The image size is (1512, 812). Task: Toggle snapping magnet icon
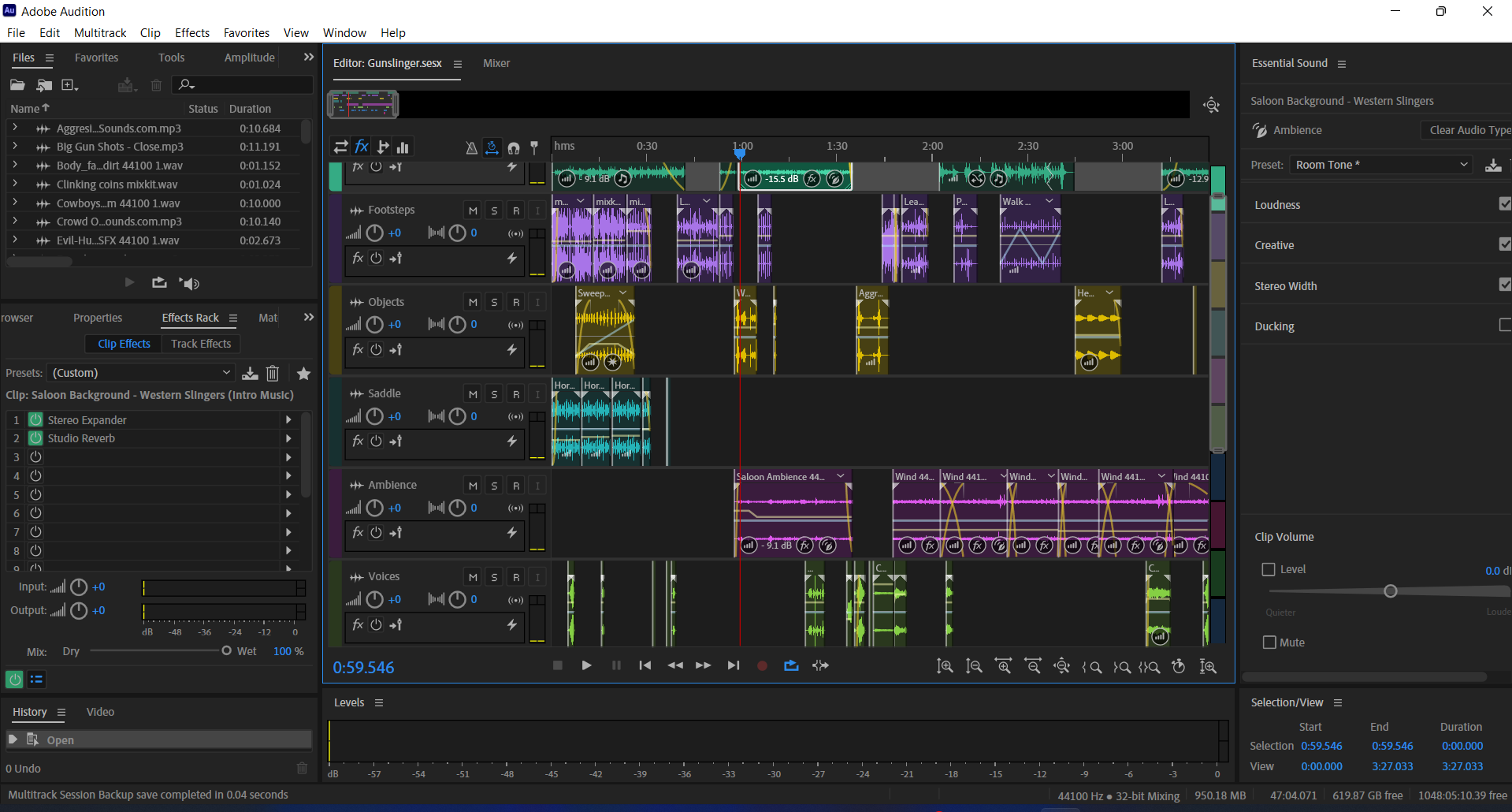point(514,147)
